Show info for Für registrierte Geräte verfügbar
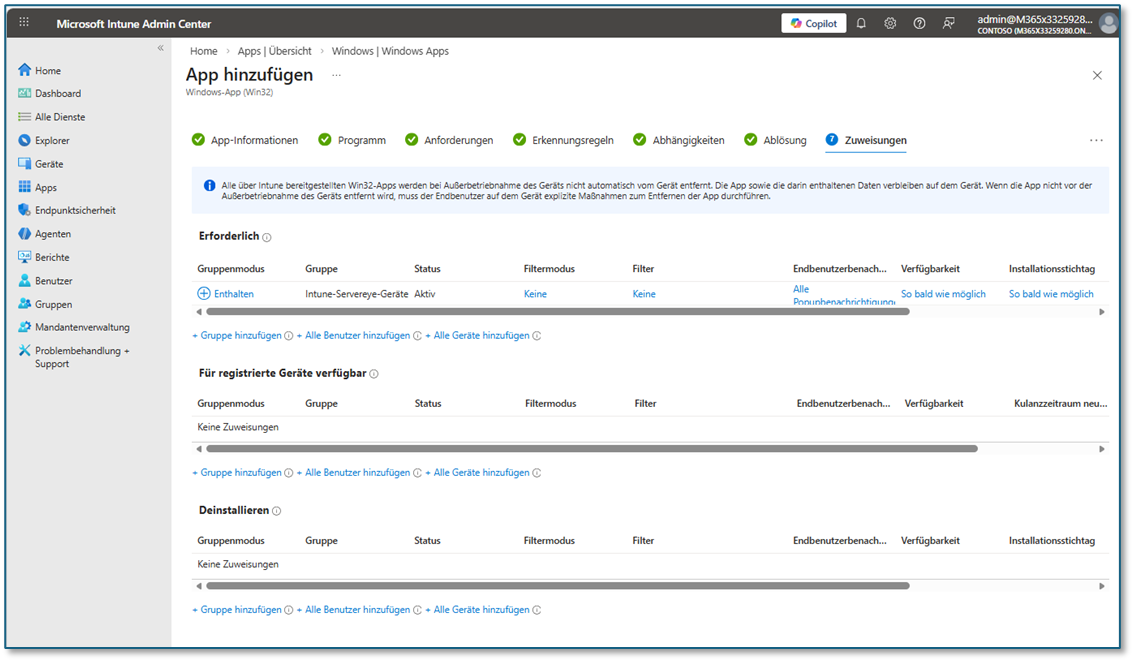The image size is (1134, 662). (x=374, y=374)
